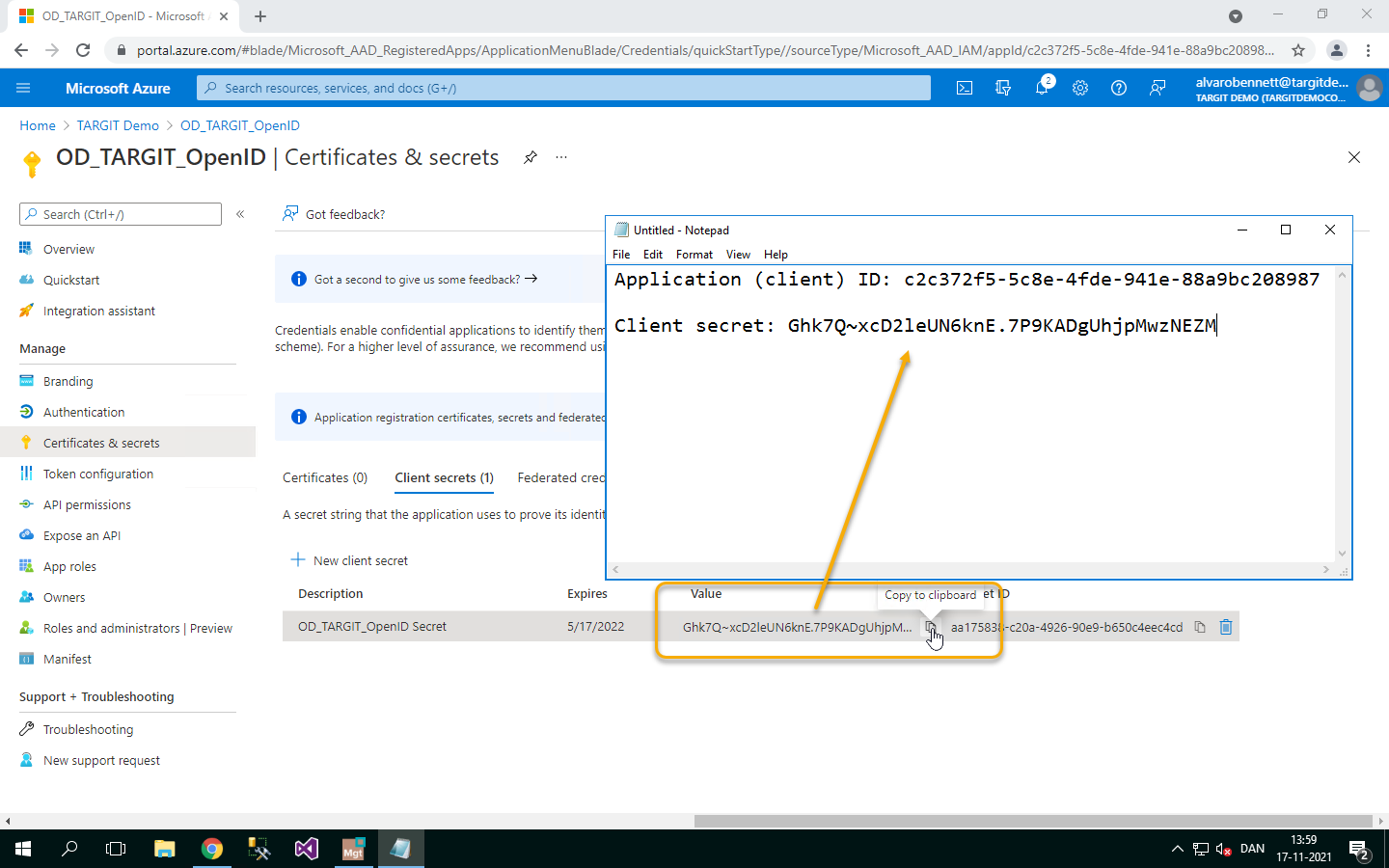Open the Help question mark icon
Viewport: 1389px width, 868px height.
pos(1119,88)
